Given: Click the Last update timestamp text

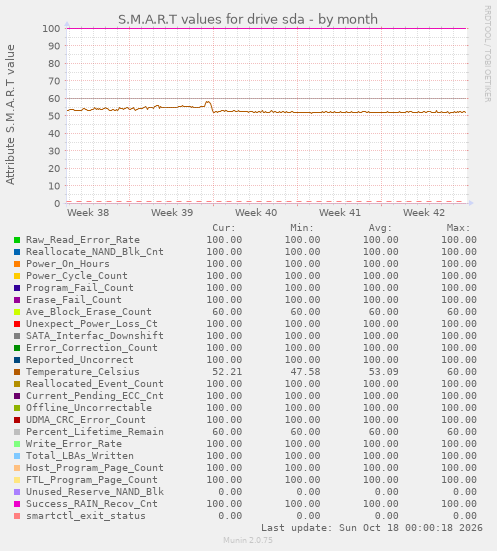Looking at the screenshot, I should (x=372, y=528).
